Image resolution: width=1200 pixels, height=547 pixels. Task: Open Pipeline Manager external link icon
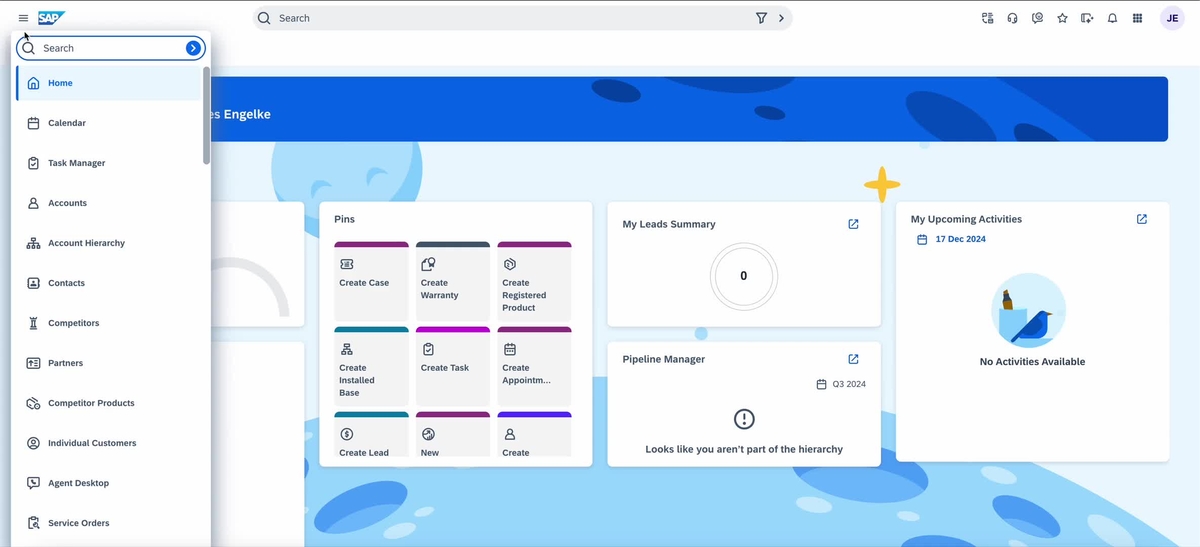coord(853,359)
